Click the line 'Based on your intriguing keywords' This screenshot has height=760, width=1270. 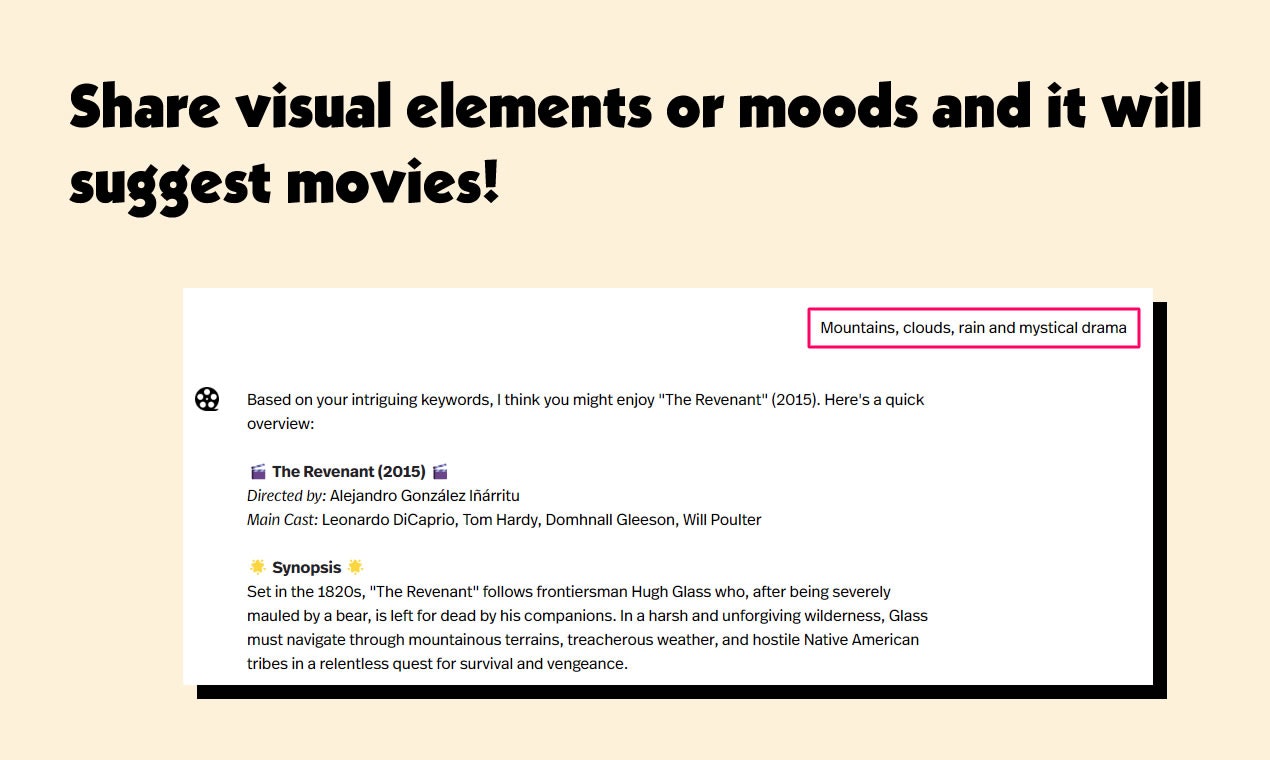(586, 399)
